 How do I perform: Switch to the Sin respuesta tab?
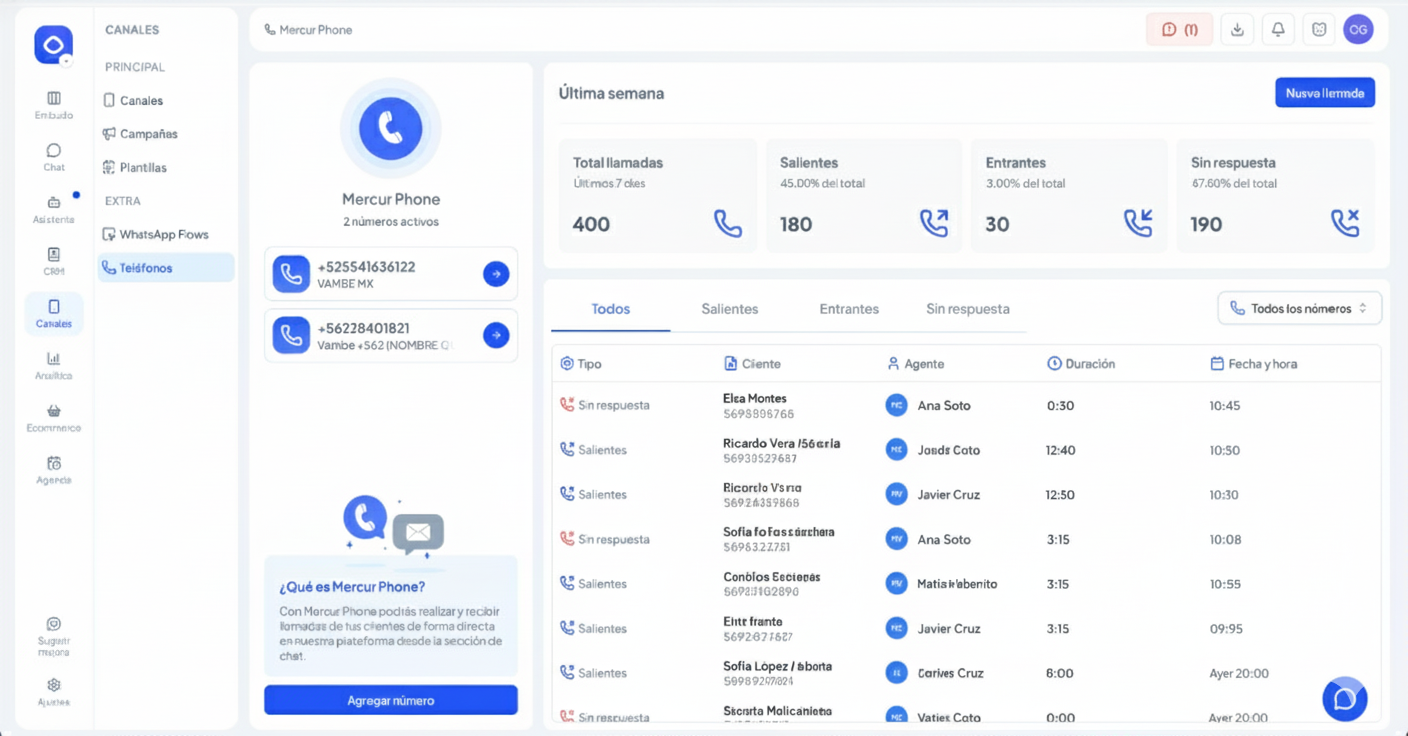pos(967,309)
